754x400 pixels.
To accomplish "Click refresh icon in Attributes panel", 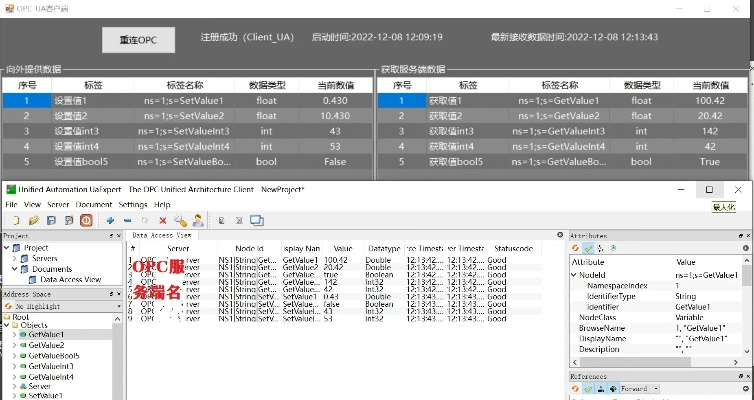I will coord(575,247).
